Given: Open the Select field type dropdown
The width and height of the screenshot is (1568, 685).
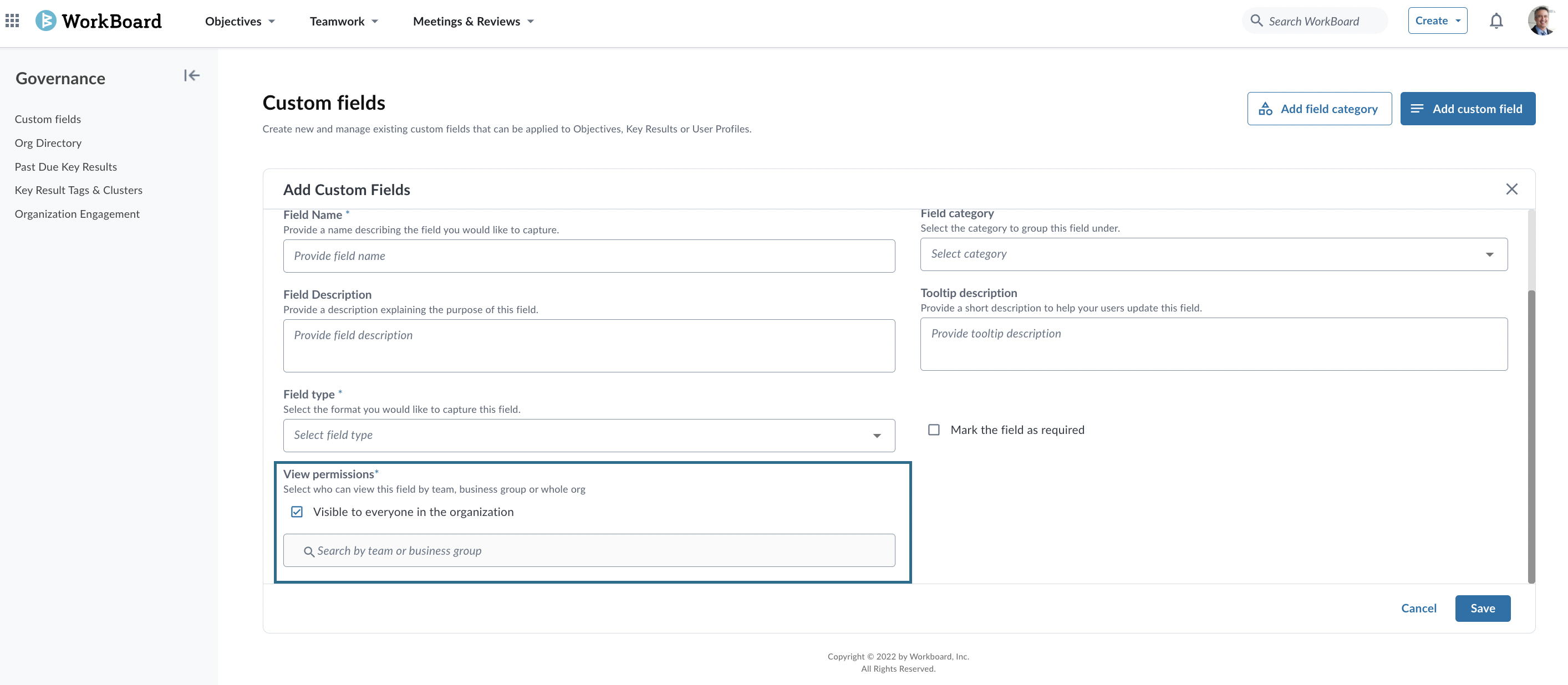Looking at the screenshot, I should (x=589, y=436).
